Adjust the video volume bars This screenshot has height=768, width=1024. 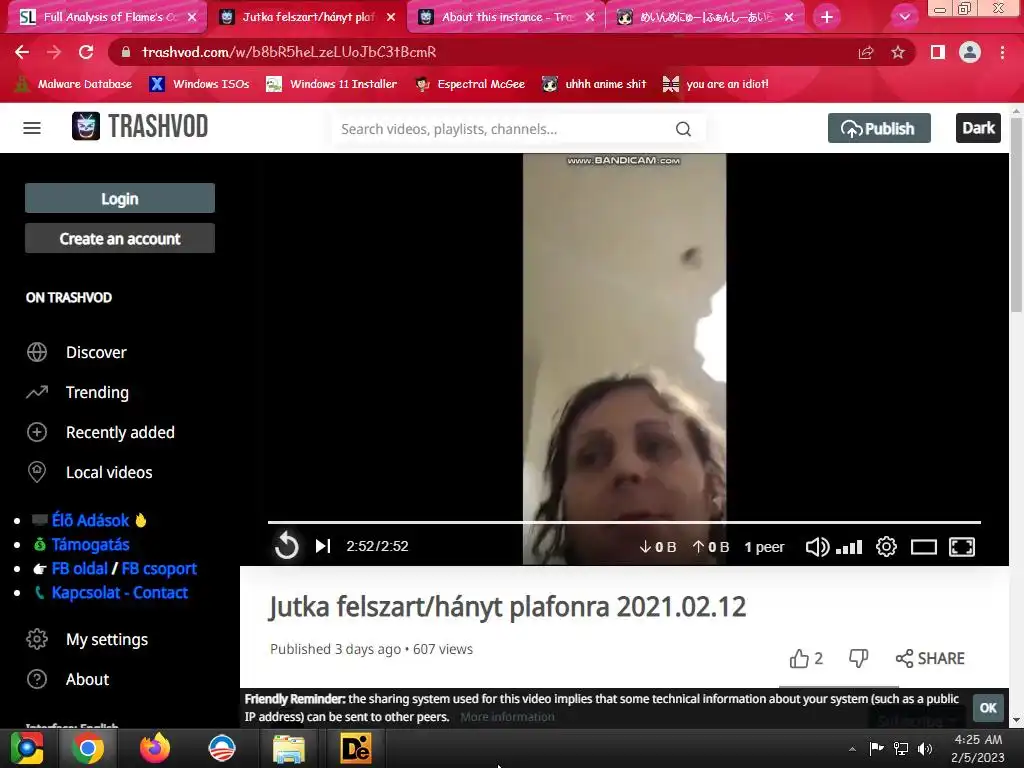pyautogui.click(x=849, y=547)
